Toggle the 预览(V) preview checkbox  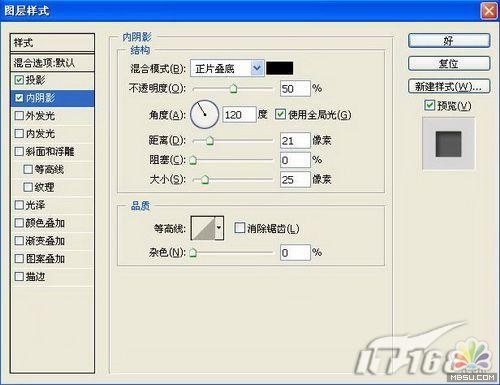(x=429, y=105)
